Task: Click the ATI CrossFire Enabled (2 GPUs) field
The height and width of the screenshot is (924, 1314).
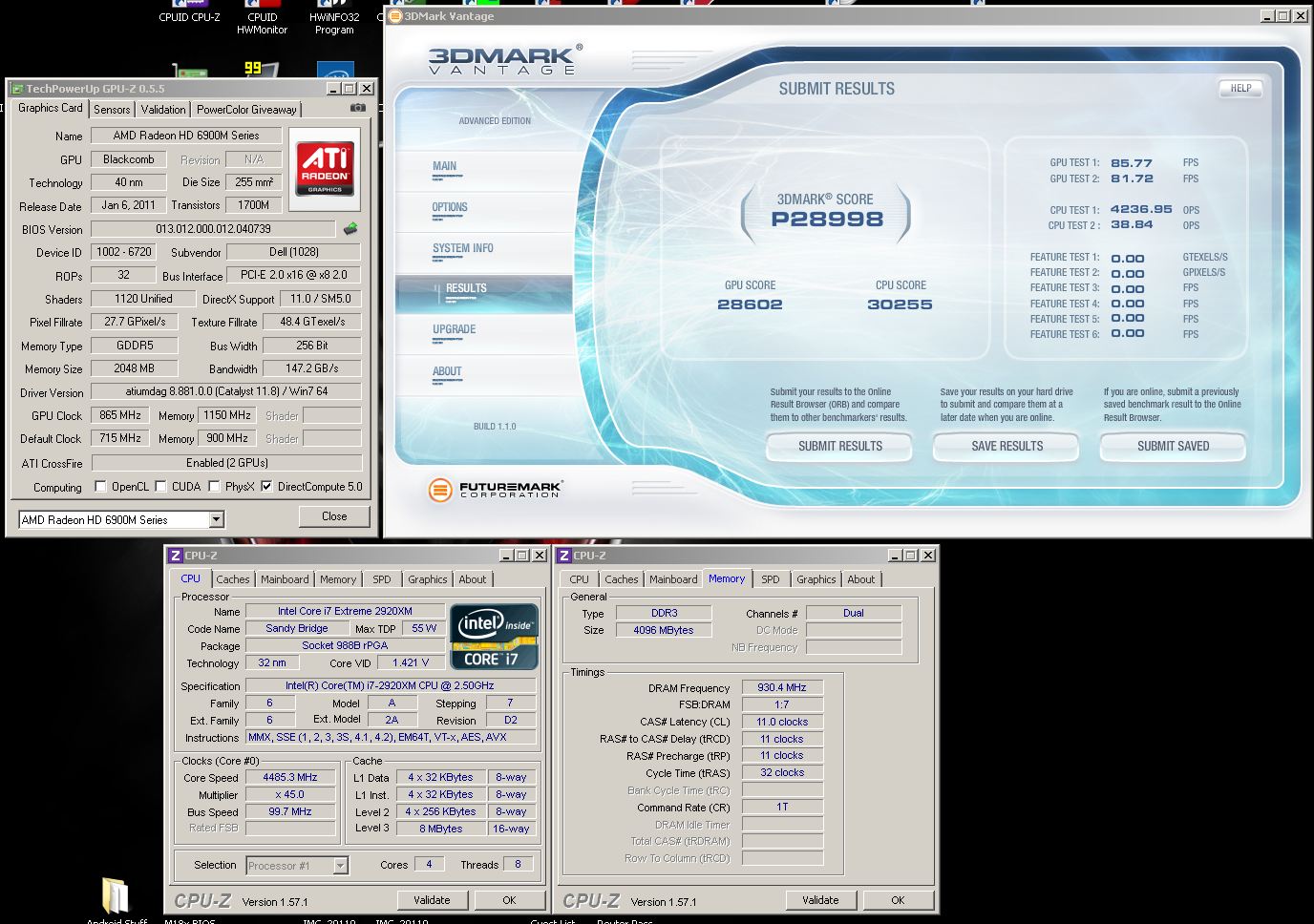Action: point(226,463)
